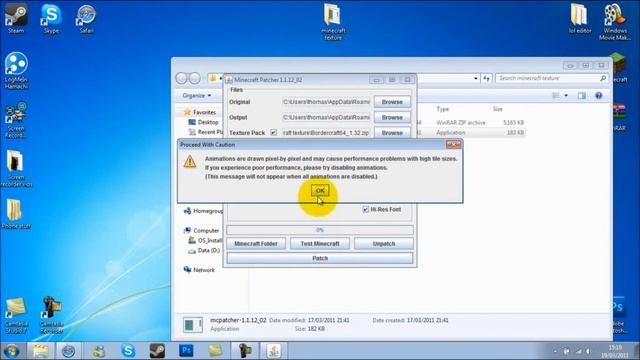Click the Minecraft Folder button
Screen dimensions: 640x360
[256, 244]
